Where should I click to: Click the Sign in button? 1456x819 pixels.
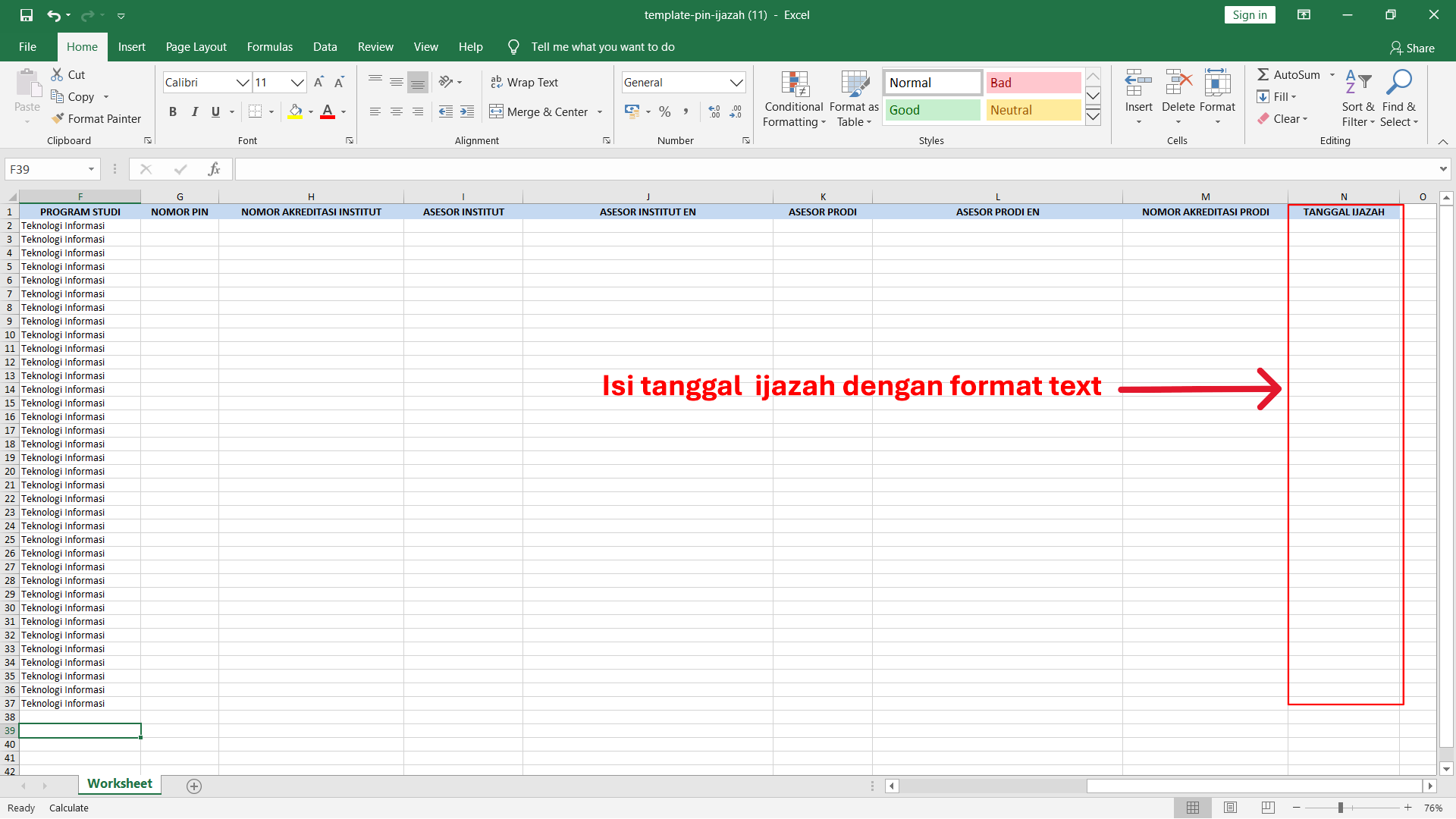(1249, 15)
